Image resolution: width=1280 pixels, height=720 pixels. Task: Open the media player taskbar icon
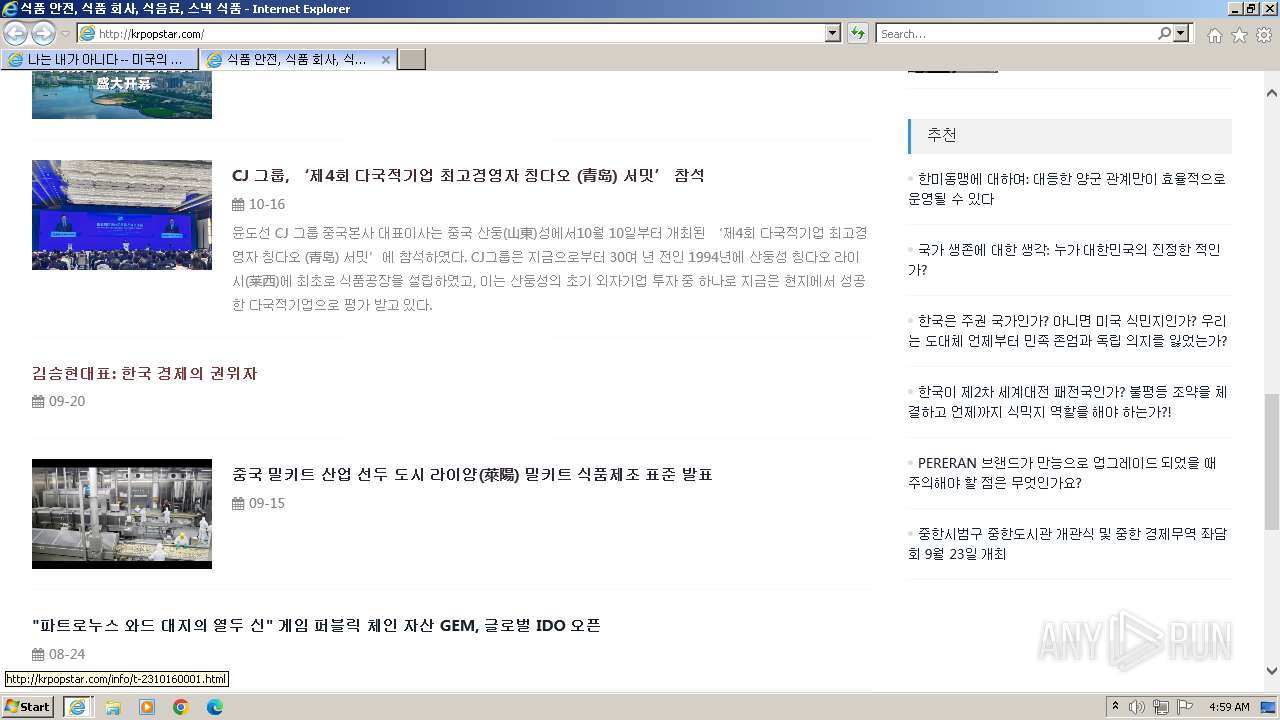point(147,707)
